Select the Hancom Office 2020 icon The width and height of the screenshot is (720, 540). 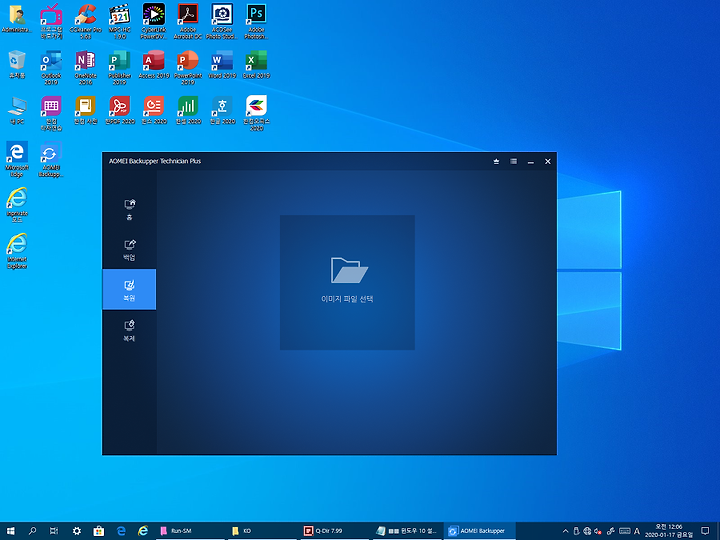(256, 113)
